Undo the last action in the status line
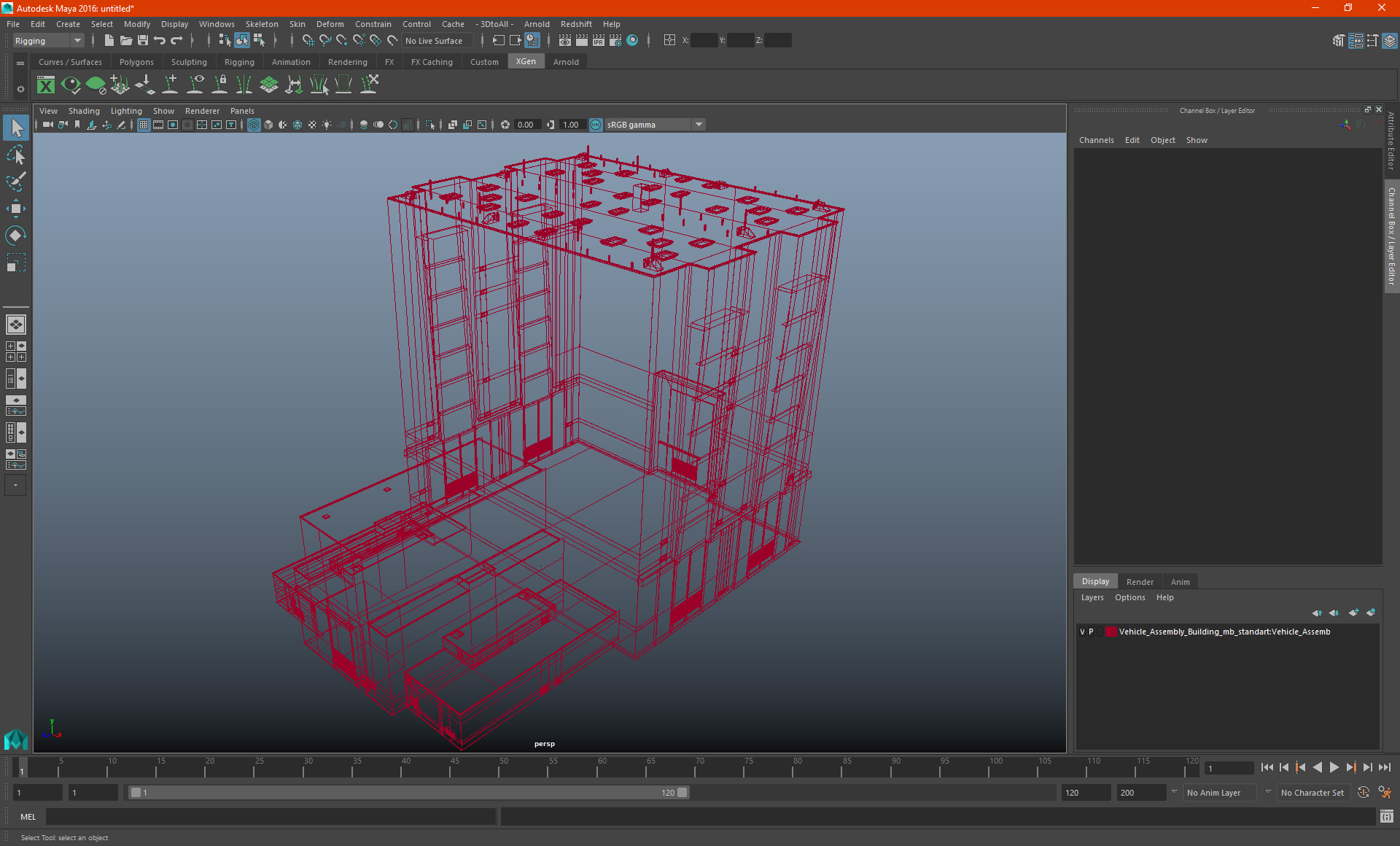 [160, 41]
